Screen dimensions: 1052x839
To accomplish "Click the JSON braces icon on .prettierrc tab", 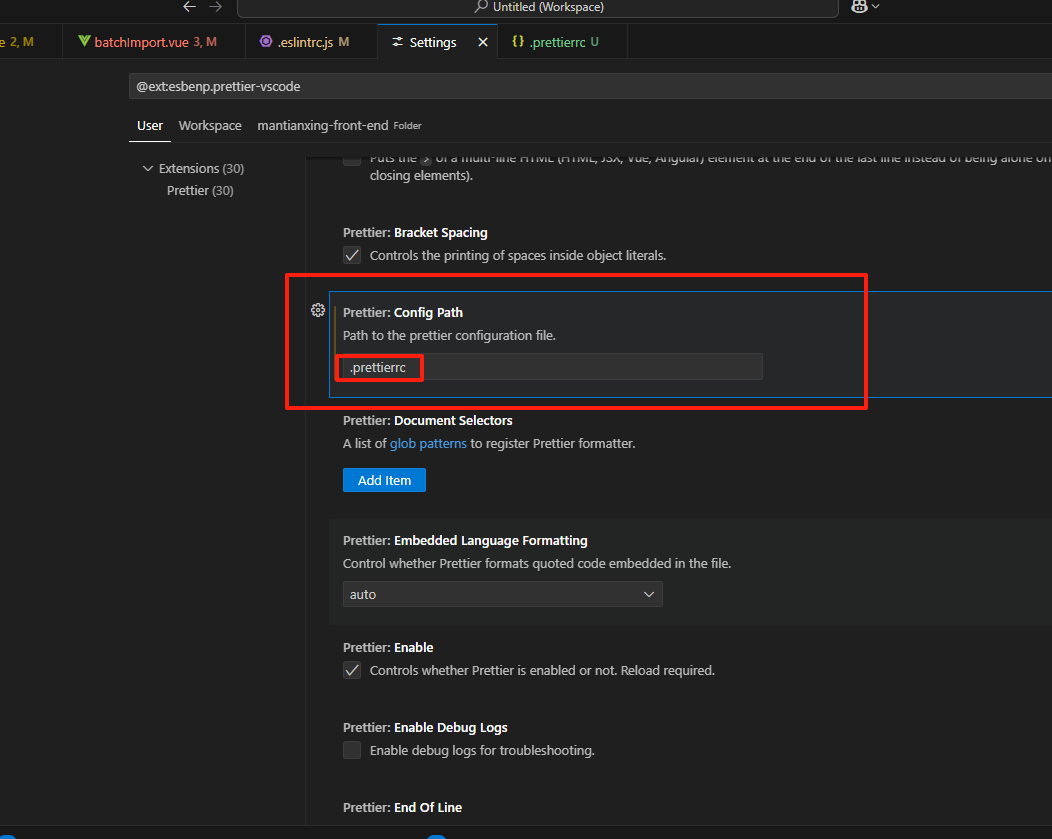I will tap(518, 41).
